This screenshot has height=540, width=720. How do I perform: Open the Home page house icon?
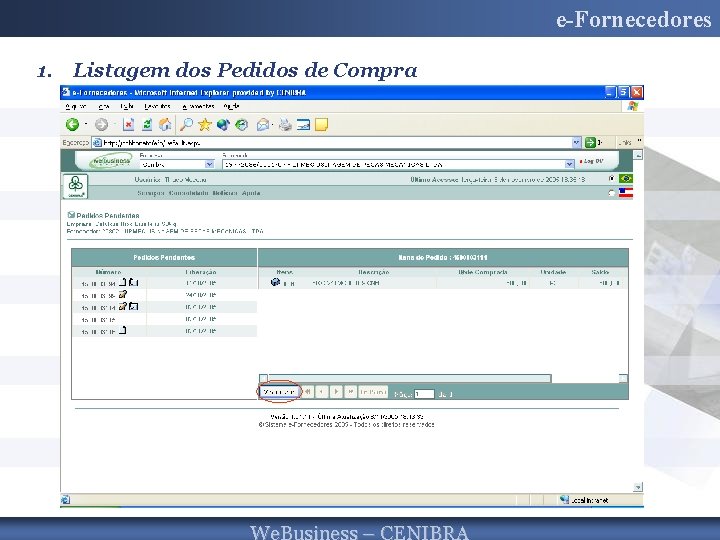[165, 124]
